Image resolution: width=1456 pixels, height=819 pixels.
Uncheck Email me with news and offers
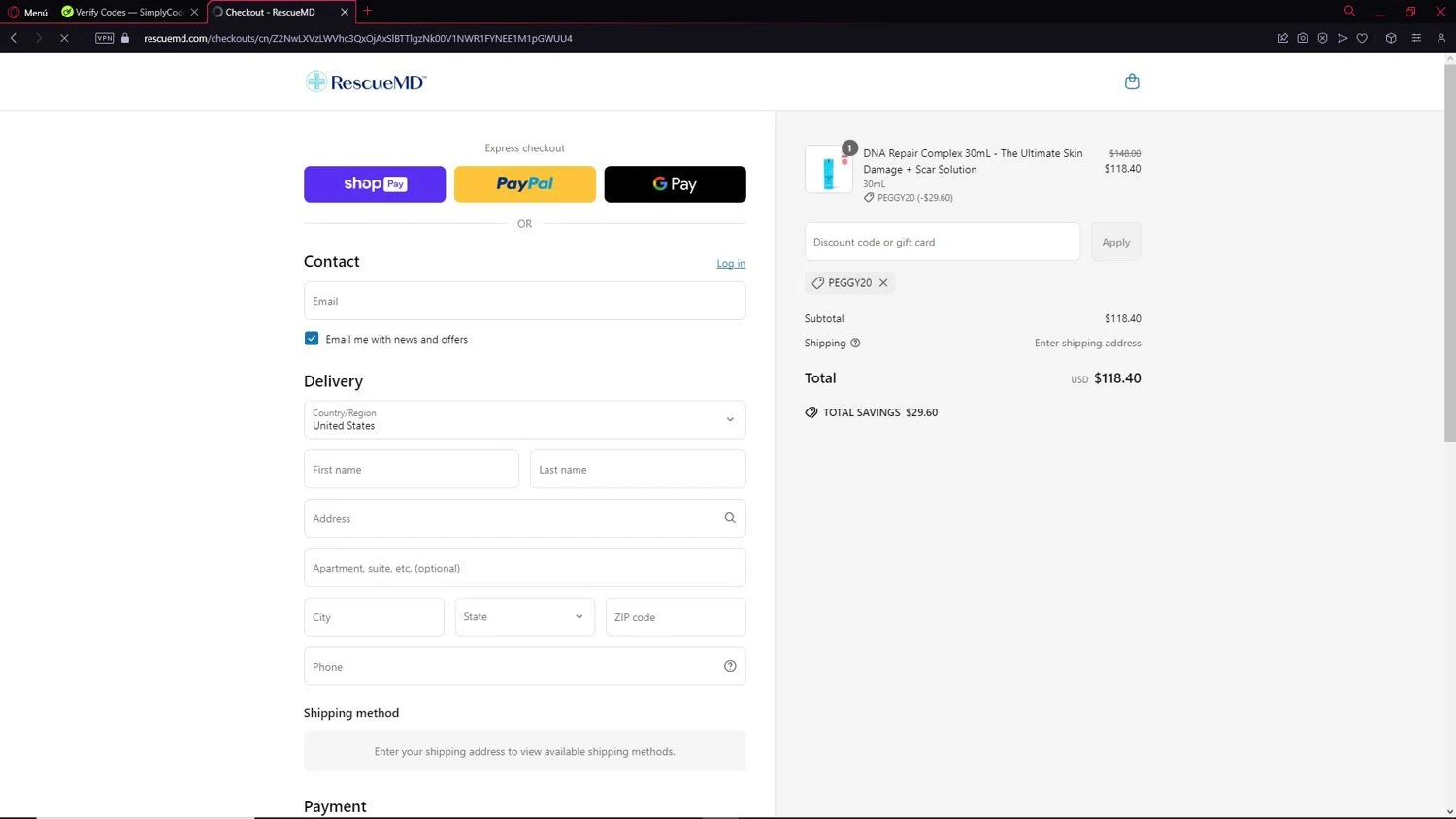312,339
